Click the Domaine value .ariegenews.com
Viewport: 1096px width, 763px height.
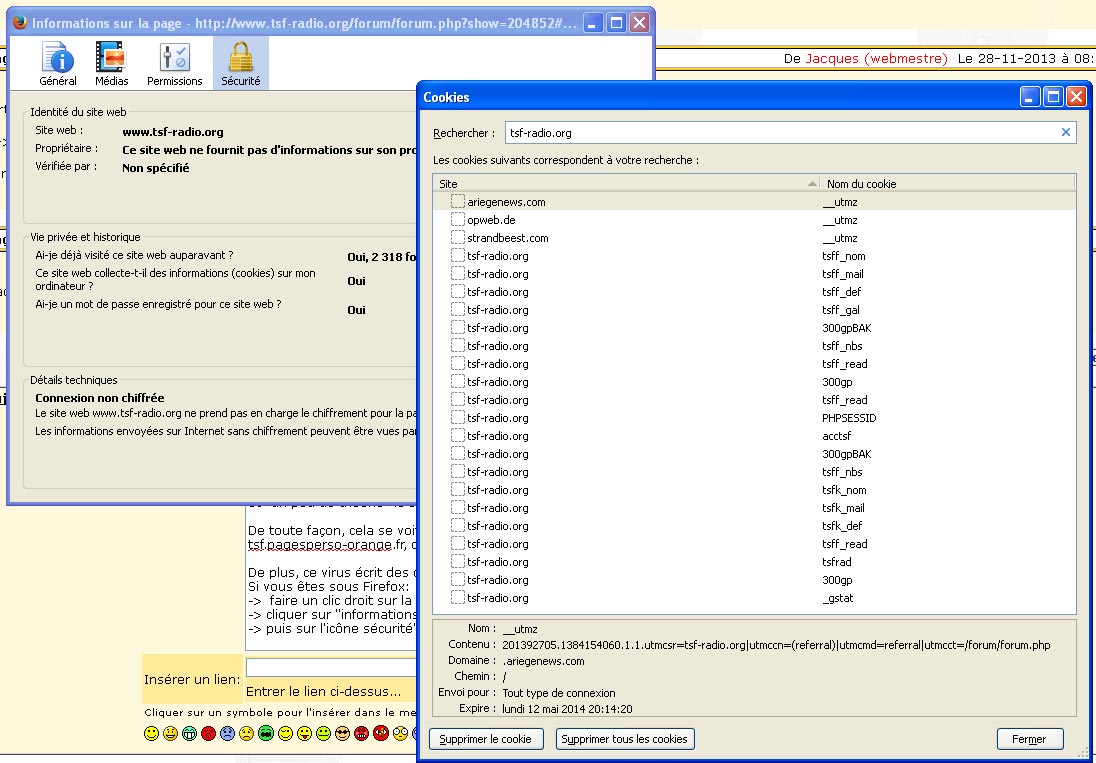tap(543, 660)
